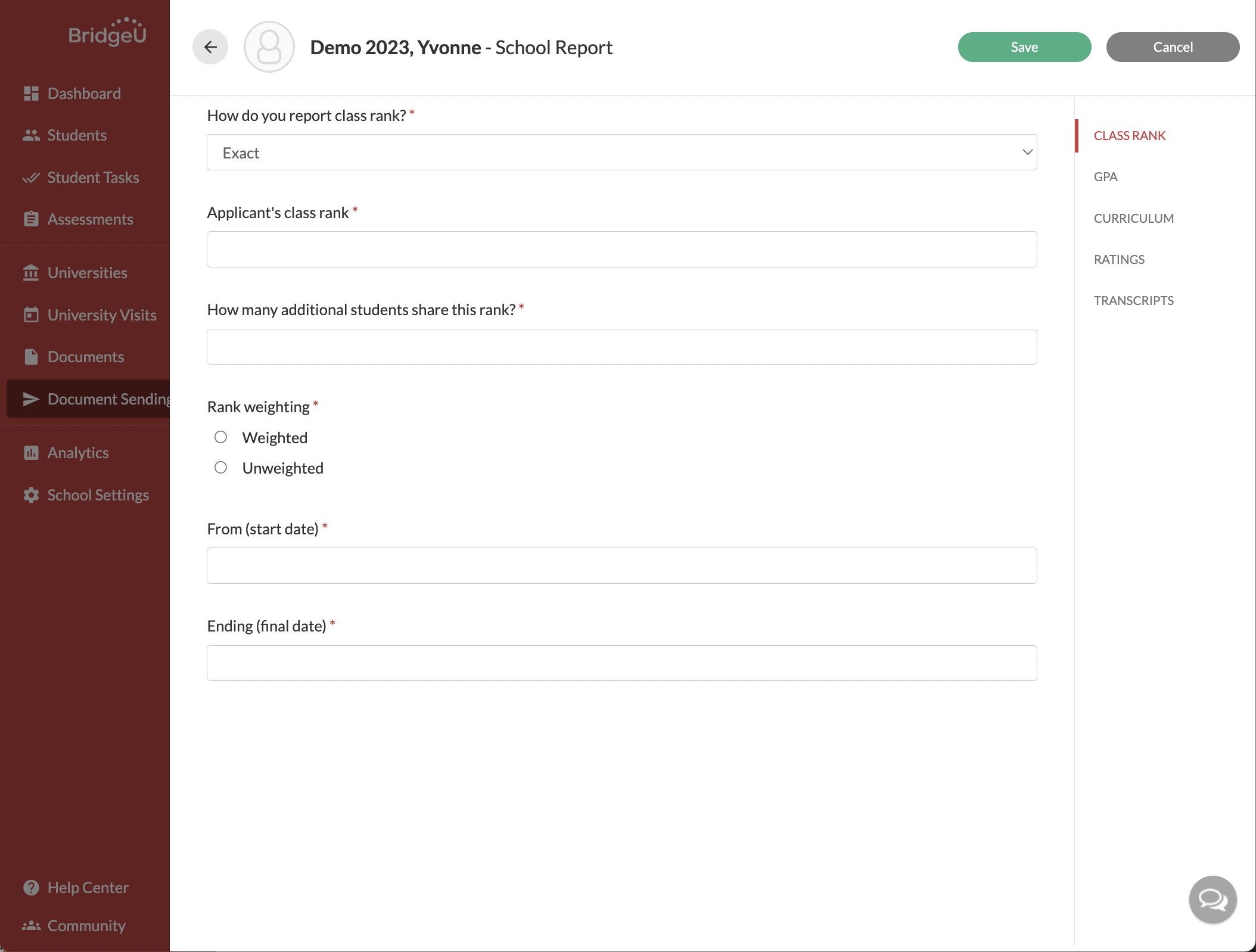Click the Help Center question icon
This screenshot has width=1256, height=952.
pyautogui.click(x=31, y=888)
